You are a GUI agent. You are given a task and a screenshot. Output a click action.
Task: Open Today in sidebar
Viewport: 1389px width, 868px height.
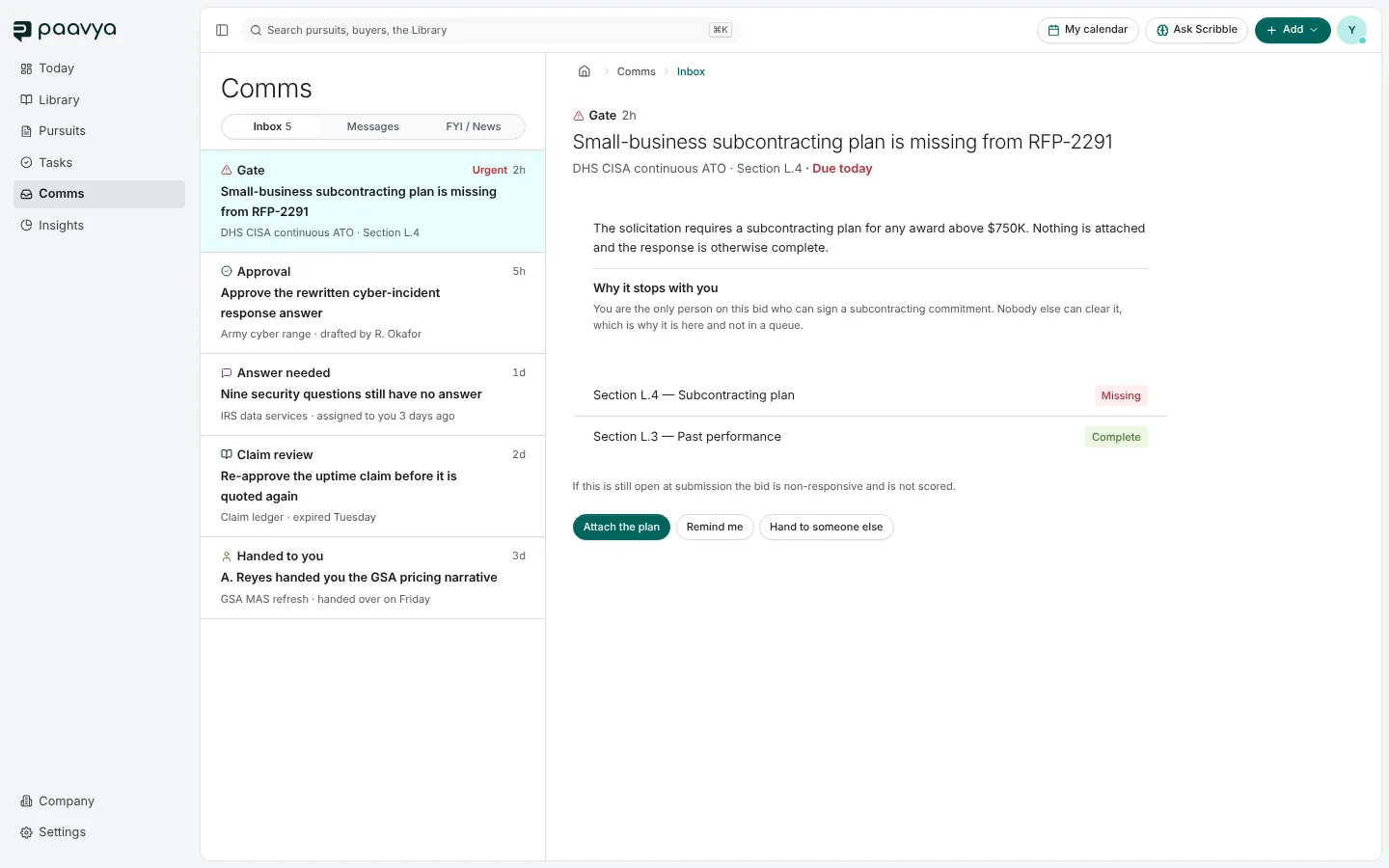(x=99, y=68)
